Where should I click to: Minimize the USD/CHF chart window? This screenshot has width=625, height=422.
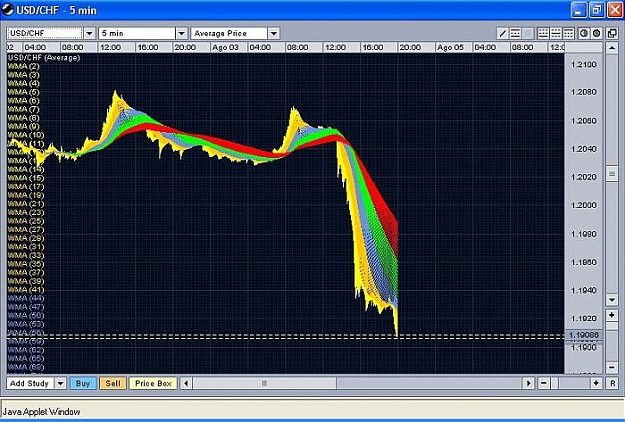(x=579, y=10)
